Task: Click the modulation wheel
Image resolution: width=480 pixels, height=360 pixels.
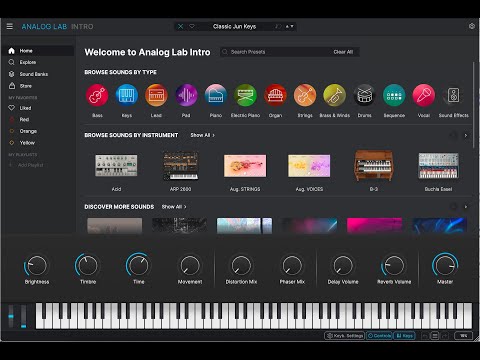Action: (23, 316)
